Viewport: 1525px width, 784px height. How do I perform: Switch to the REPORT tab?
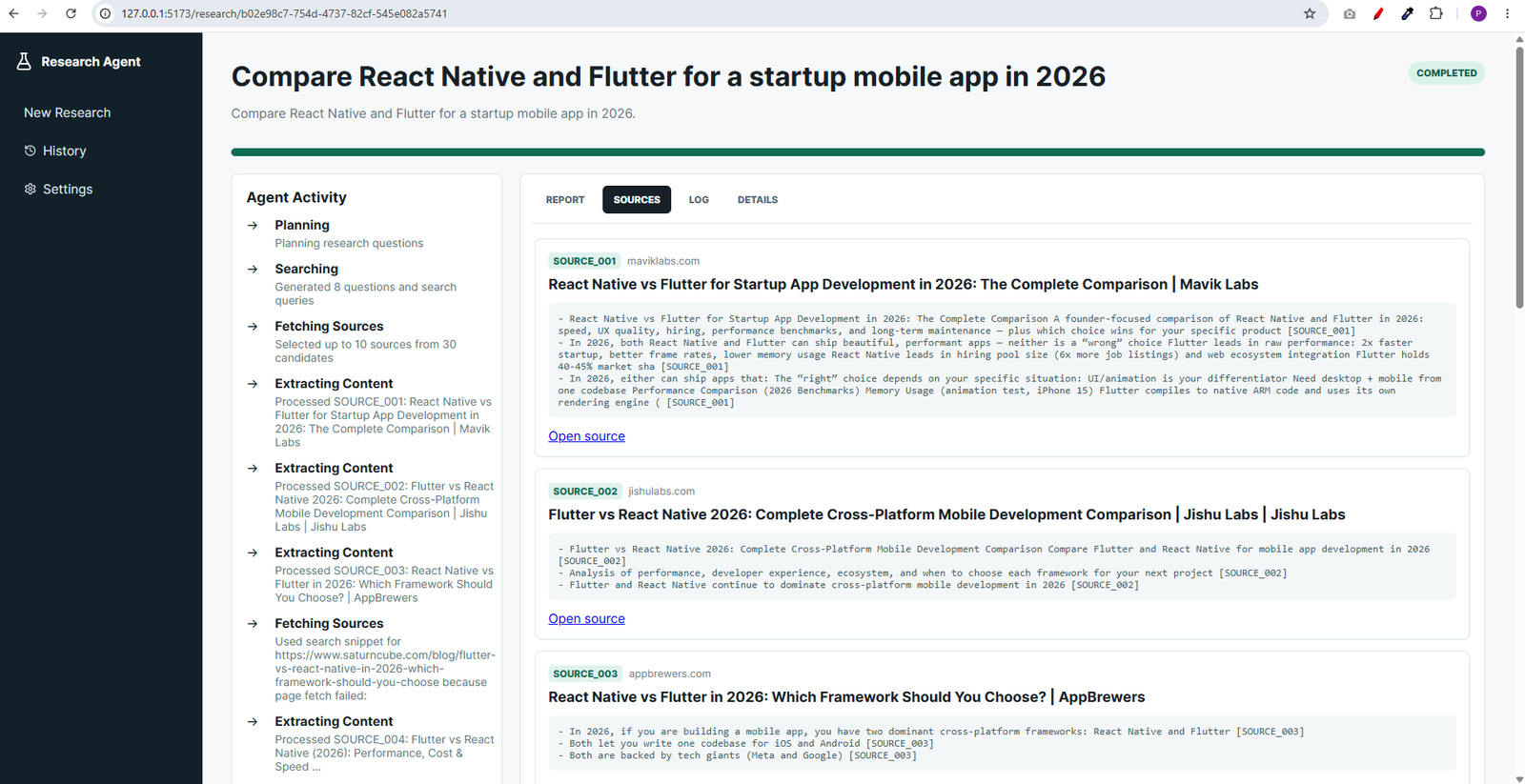pyautogui.click(x=565, y=200)
